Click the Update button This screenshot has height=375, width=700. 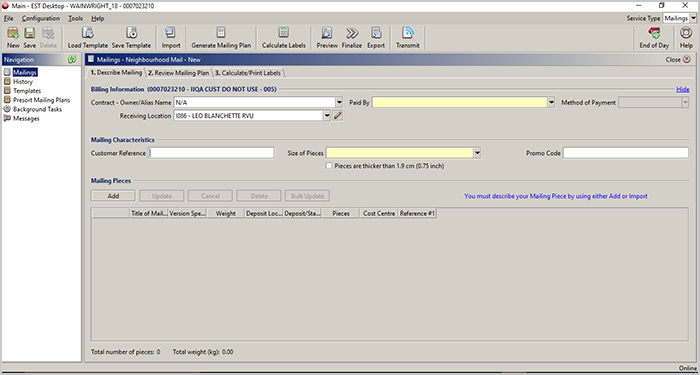click(162, 196)
